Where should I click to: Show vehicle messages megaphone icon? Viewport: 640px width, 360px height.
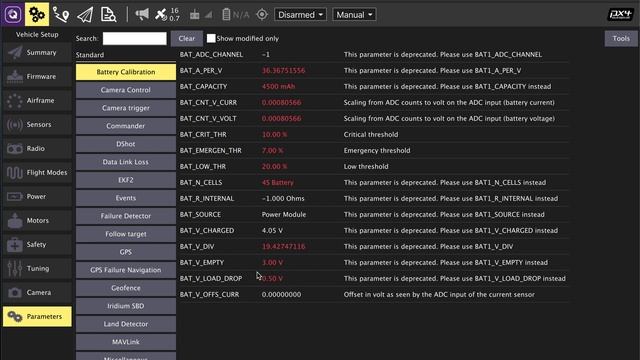(142, 15)
